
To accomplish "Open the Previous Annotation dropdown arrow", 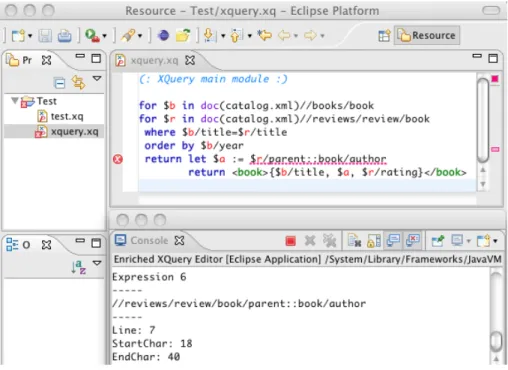I will click(249, 36).
